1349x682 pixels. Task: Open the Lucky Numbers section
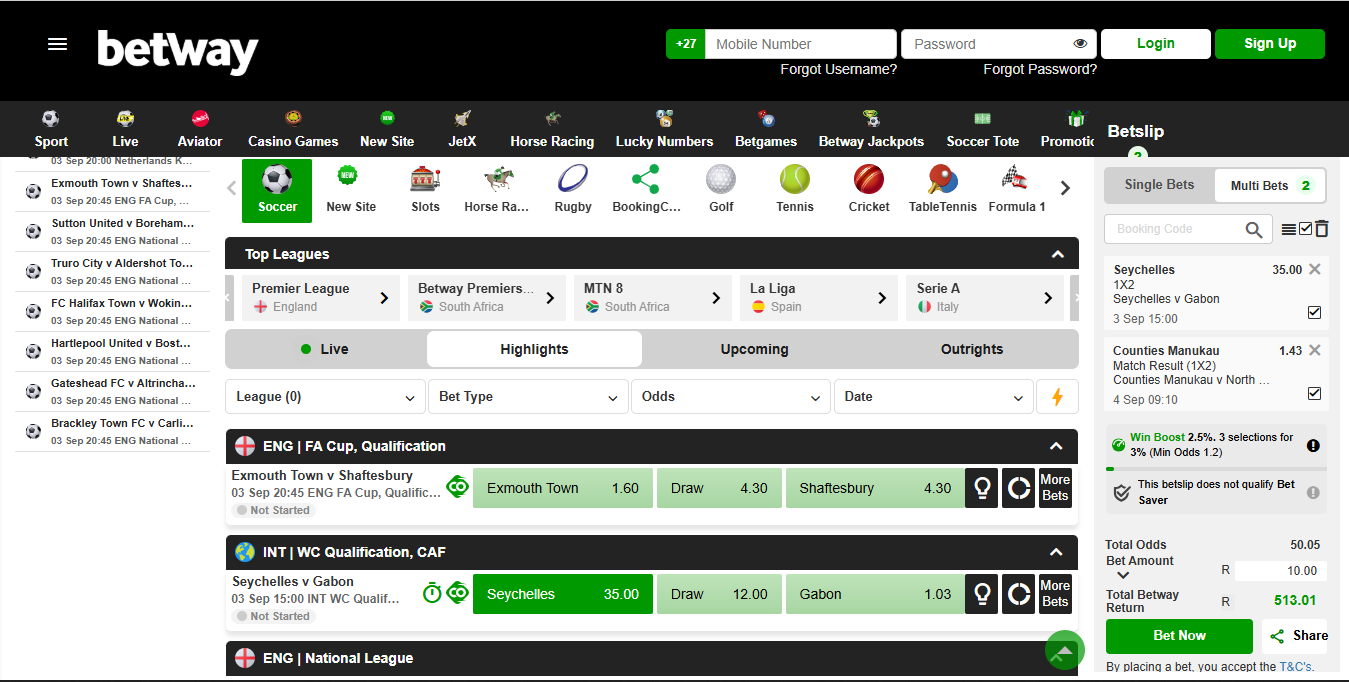(x=664, y=127)
